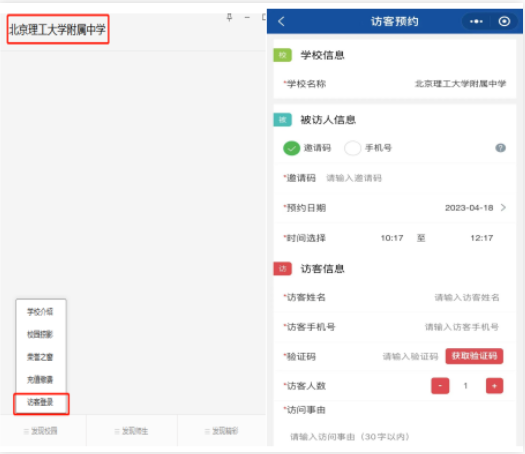The height and width of the screenshot is (454, 525).
Task: Increase visitor count with plus button
Action: [x=494, y=386]
